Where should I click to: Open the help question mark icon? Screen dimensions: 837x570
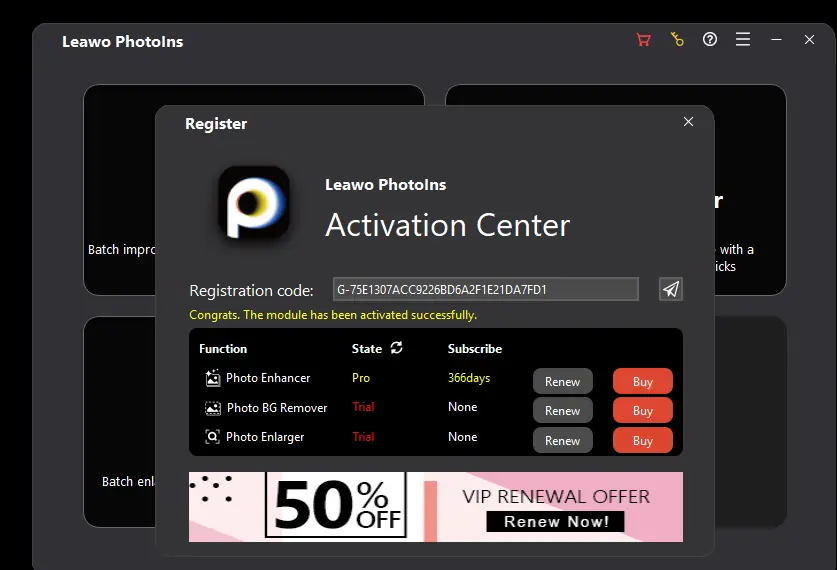click(709, 39)
